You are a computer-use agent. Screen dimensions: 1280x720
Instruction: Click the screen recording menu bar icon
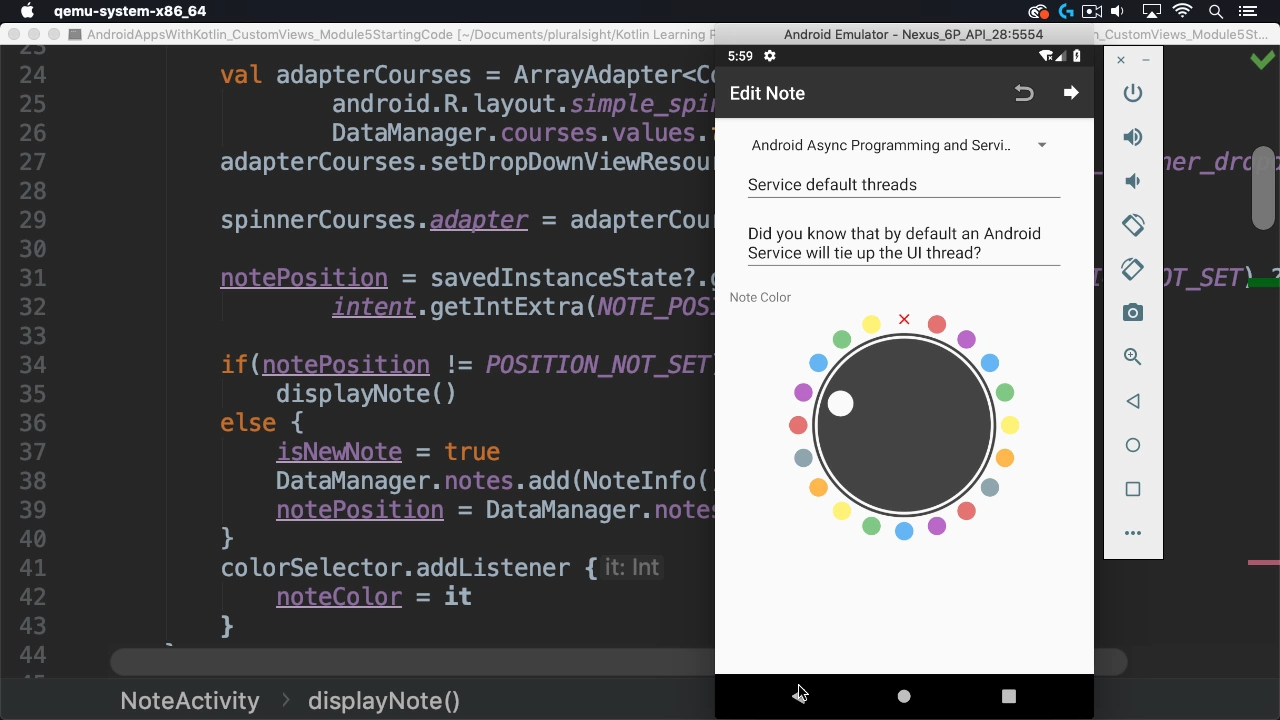click(x=1092, y=12)
